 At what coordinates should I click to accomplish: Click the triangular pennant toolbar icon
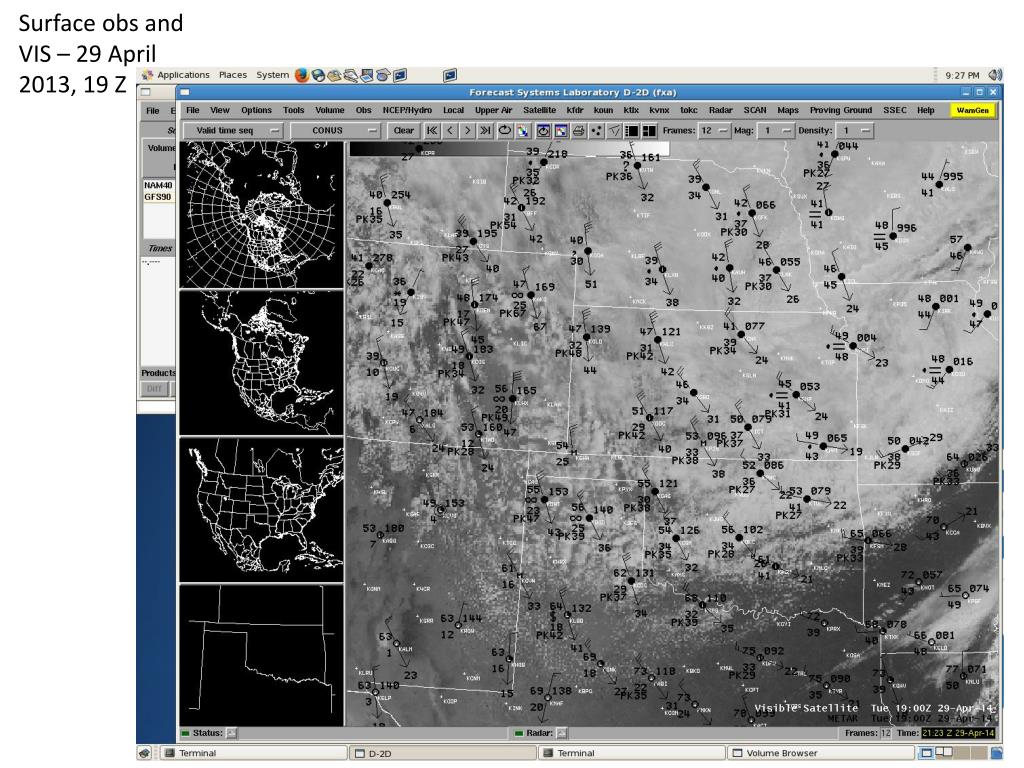(614, 131)
